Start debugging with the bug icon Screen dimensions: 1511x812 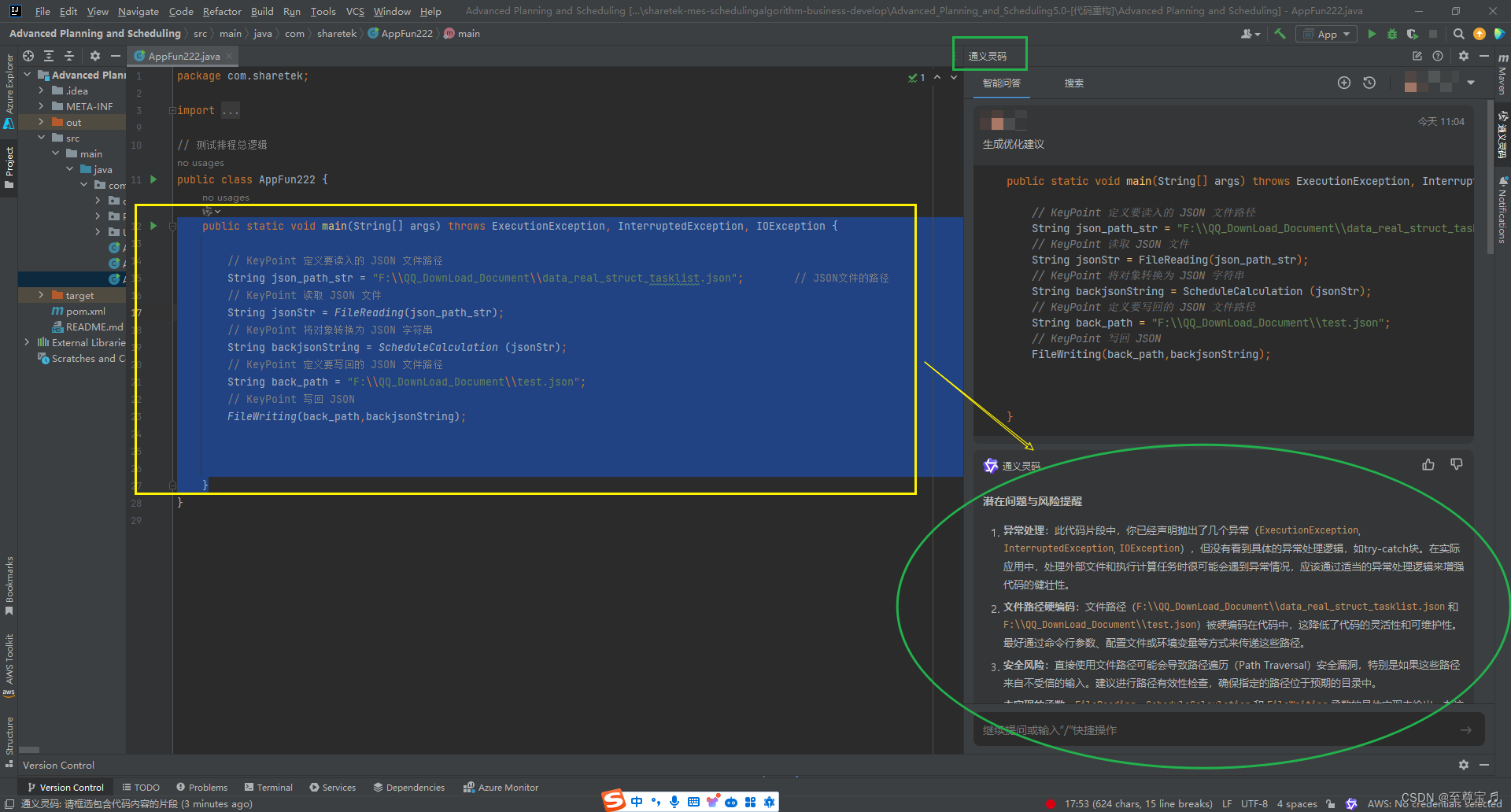pos(1392,34)
